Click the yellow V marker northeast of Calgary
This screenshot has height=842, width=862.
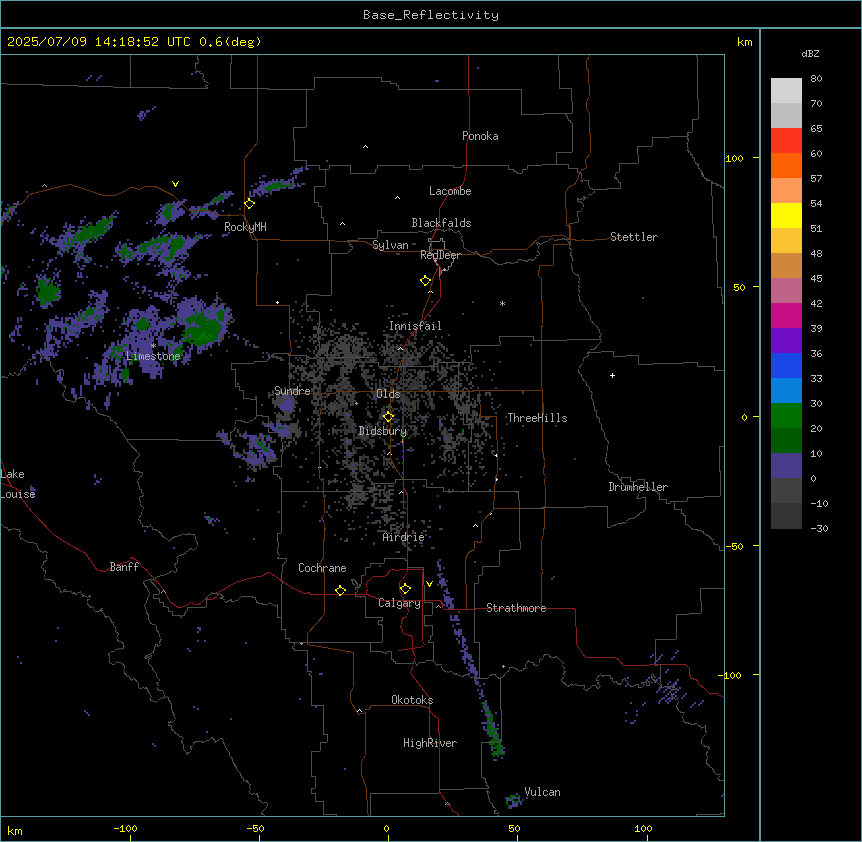[x=429, y=584]
